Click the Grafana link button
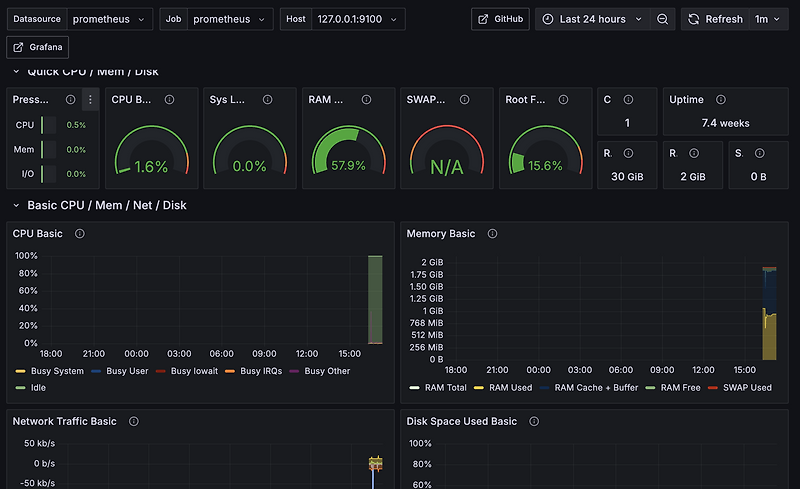 (x=38, y=47)
